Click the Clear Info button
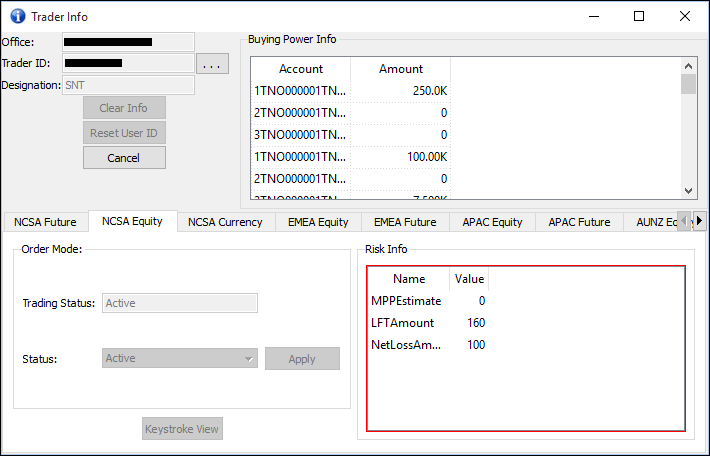 point(124,108)
